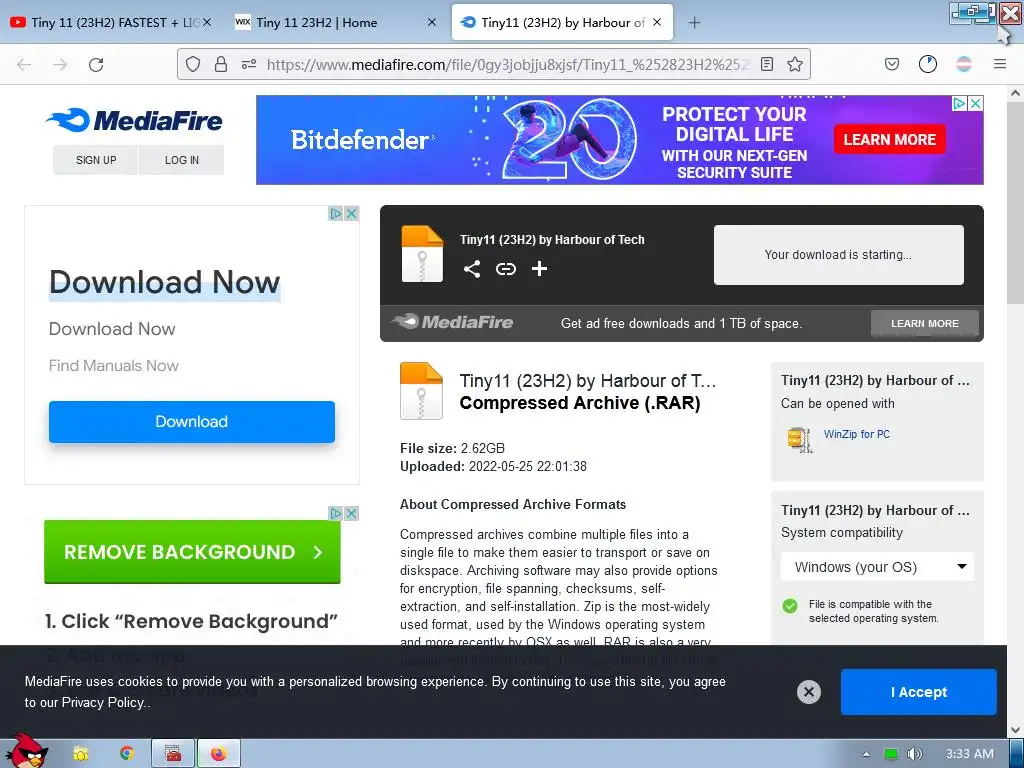Click the scrollbar down arrow
1024x768 pixels.
pos(1015,730)
